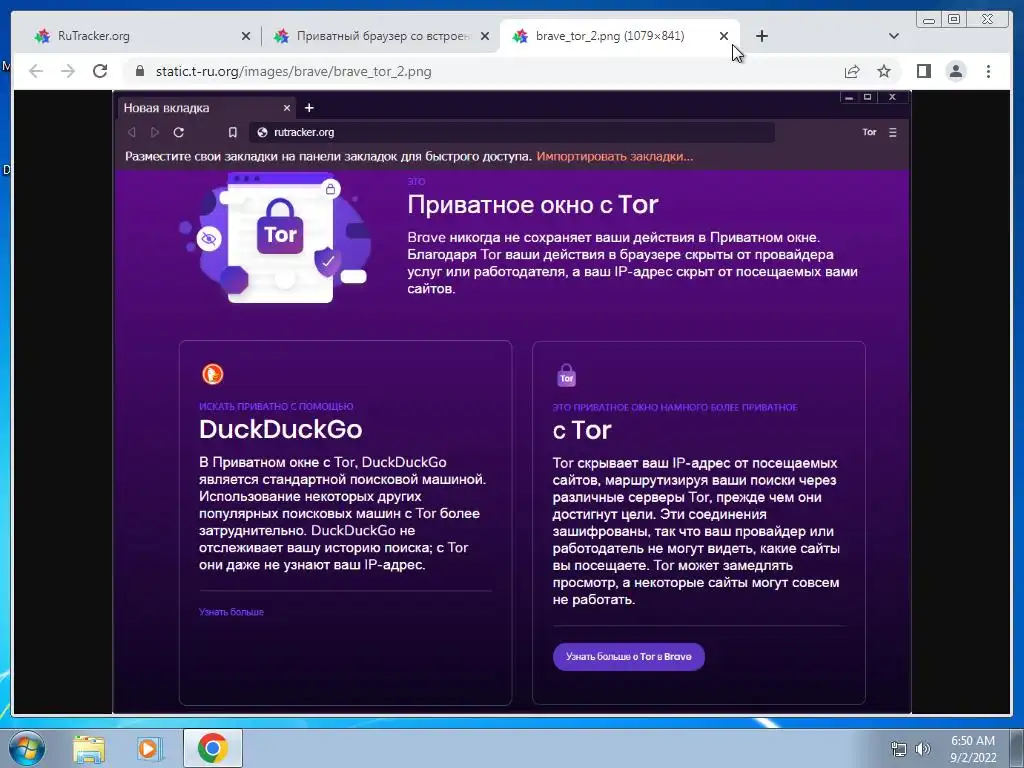Click the small Tor padlock card icon
This screenshot has height=768, width=1024.
click(x=566, y=376)
